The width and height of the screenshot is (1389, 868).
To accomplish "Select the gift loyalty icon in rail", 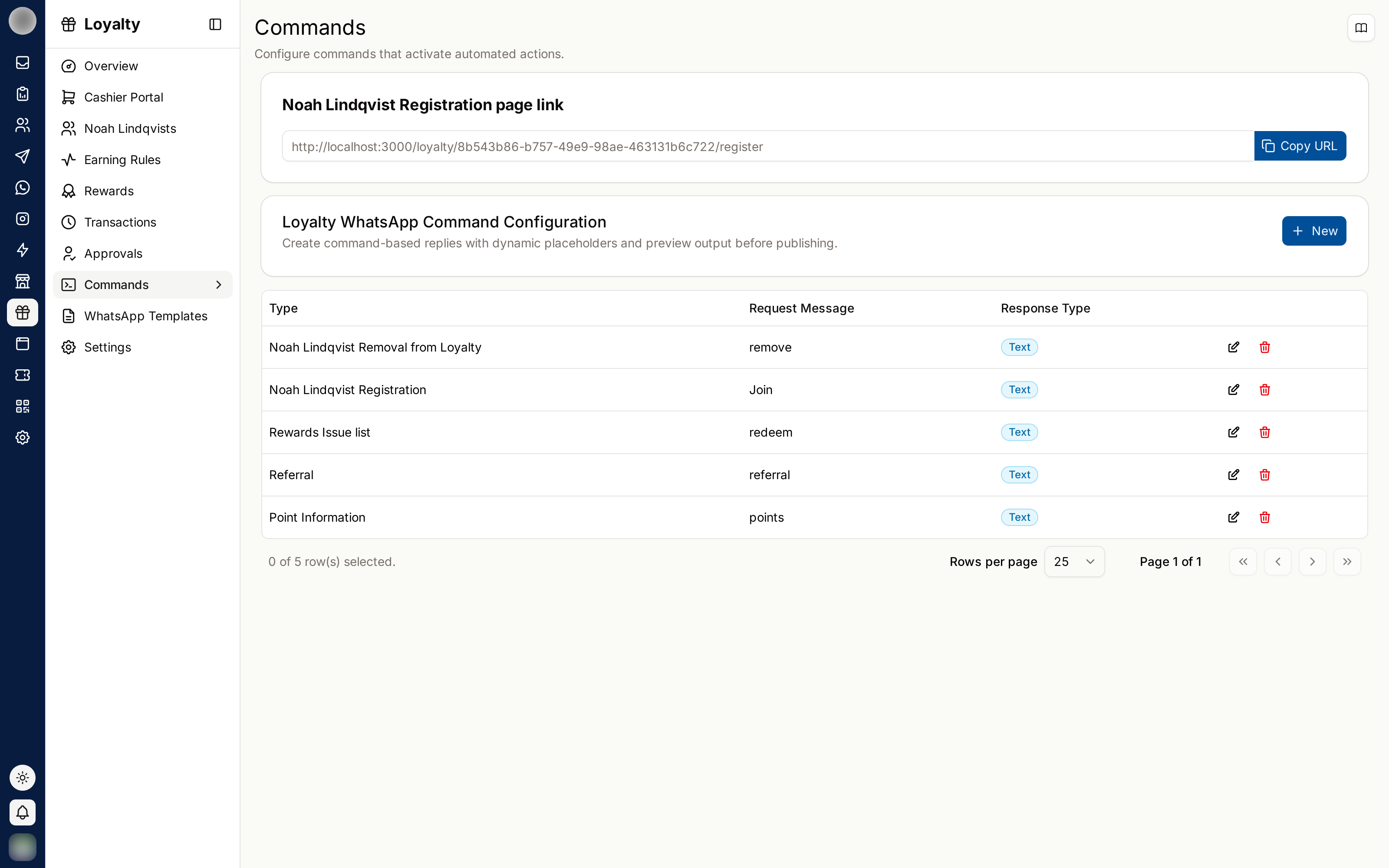I will click(x=23, y=312).
